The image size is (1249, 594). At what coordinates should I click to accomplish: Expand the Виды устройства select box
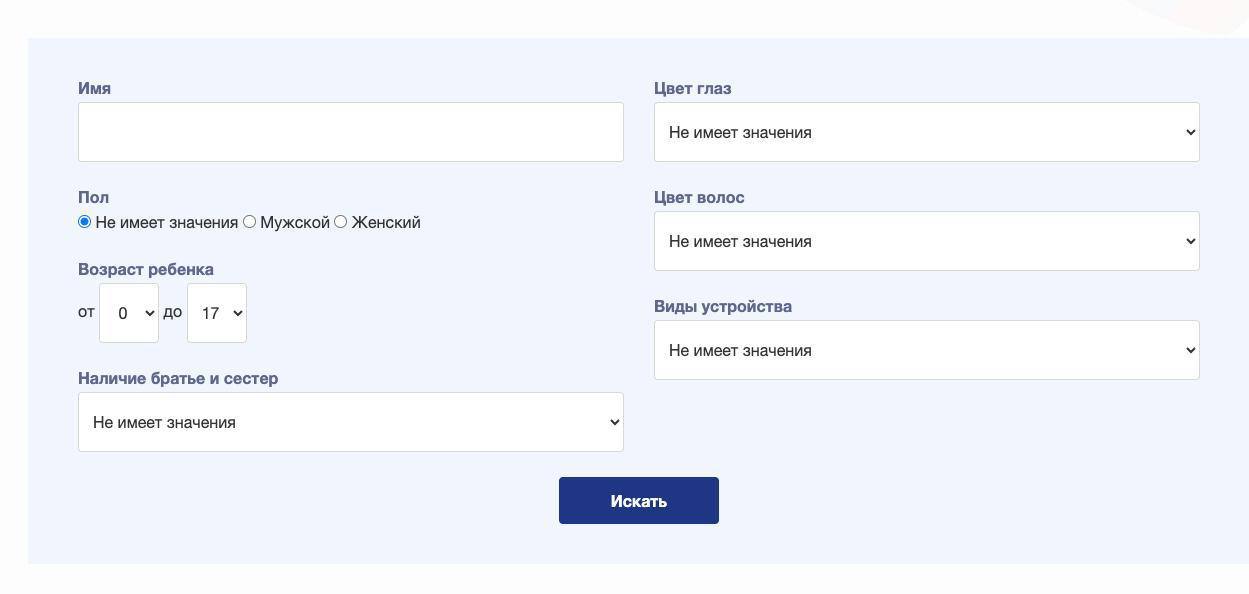pyautogui.click(x=927, y=350)
